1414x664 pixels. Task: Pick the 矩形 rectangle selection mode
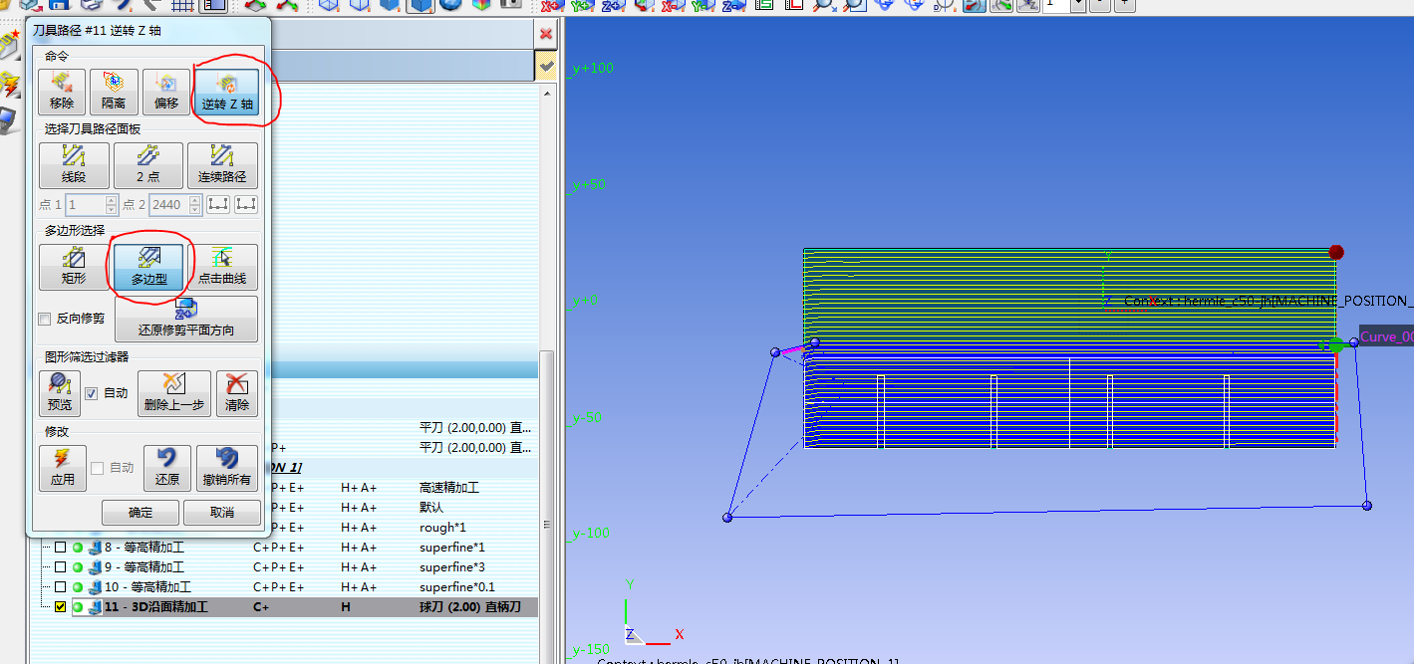(74, 267)
